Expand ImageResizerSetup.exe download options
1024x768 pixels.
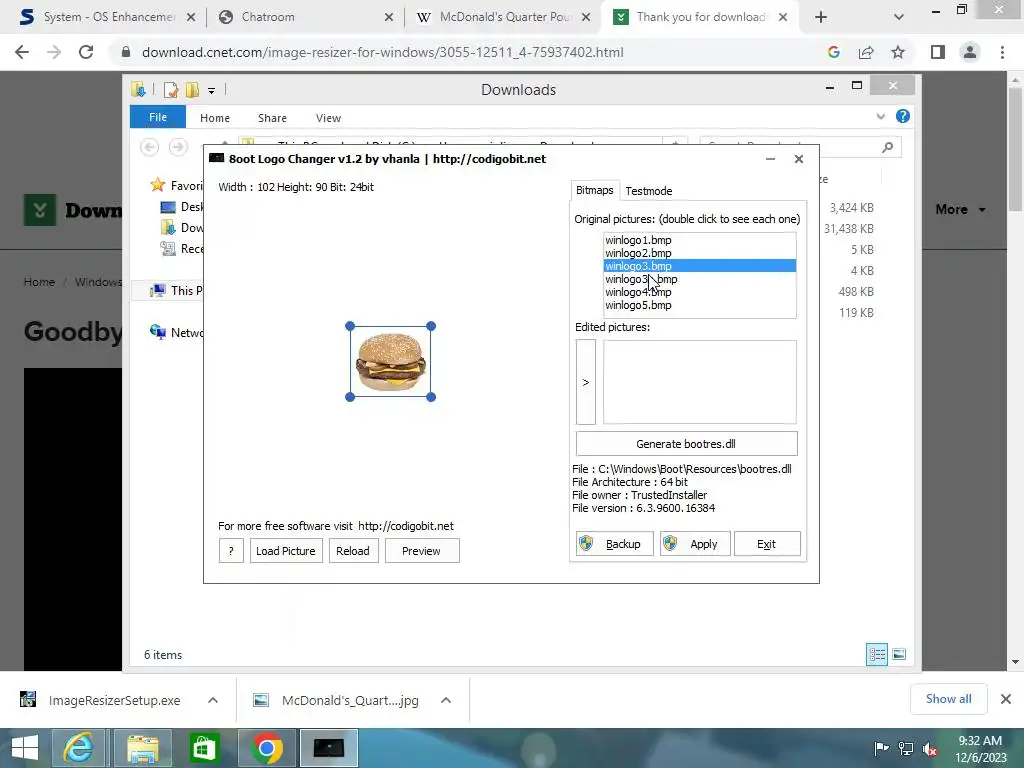213,700
